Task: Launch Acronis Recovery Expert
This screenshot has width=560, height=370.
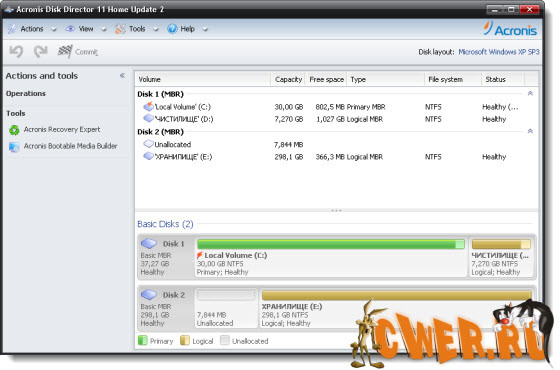Action: (x=62, y=130)
